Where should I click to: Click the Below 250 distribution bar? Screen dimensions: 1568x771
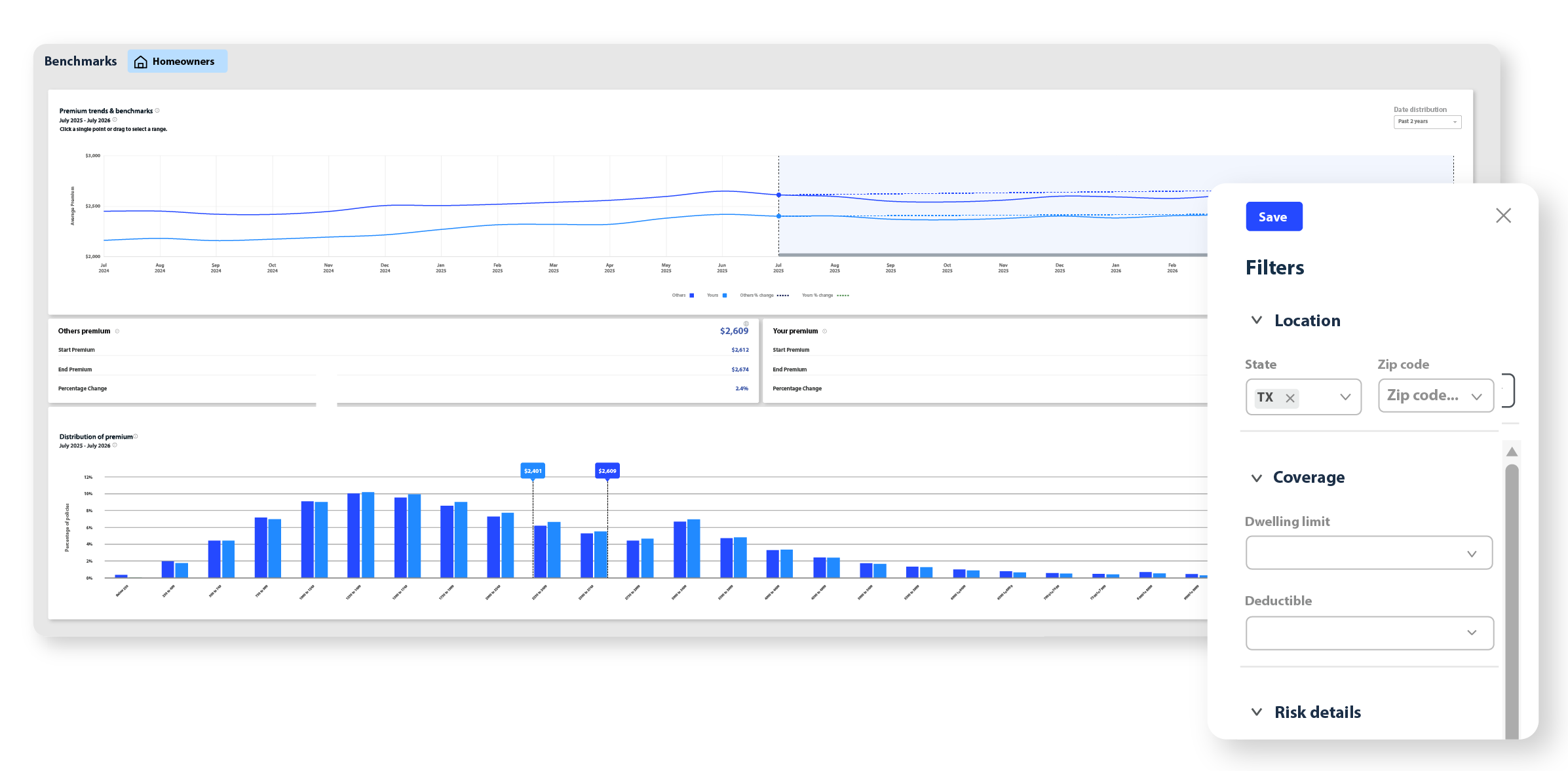pos(121,576)
